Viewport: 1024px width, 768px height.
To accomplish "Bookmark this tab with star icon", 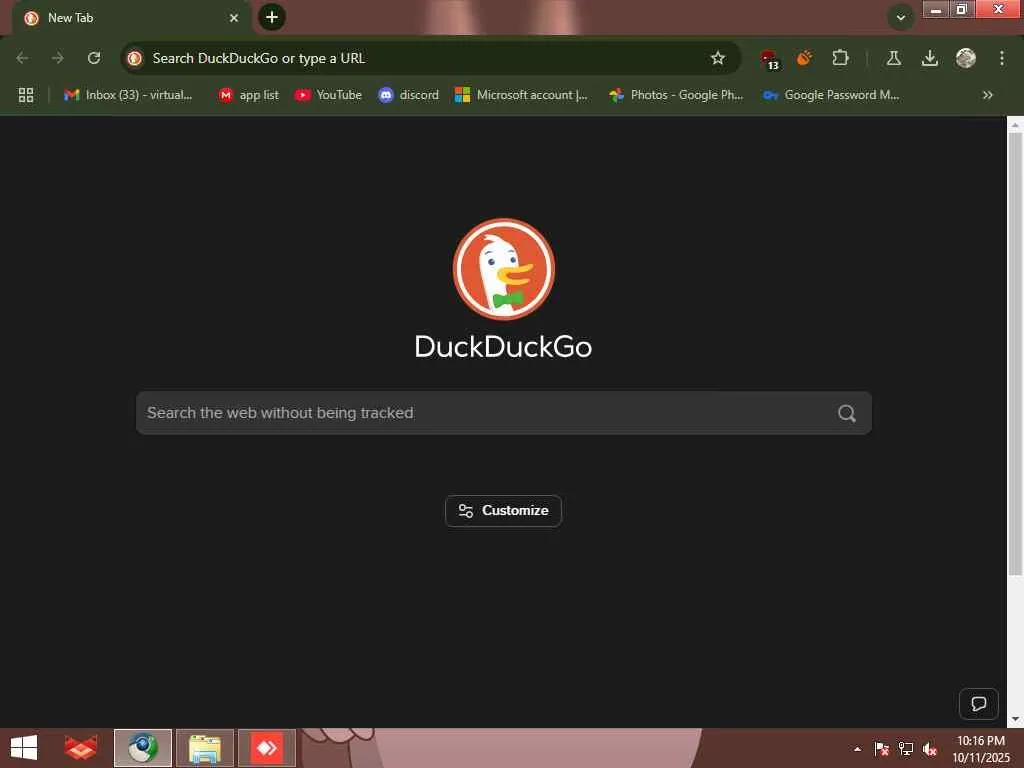I will click(x=718, y=58).
